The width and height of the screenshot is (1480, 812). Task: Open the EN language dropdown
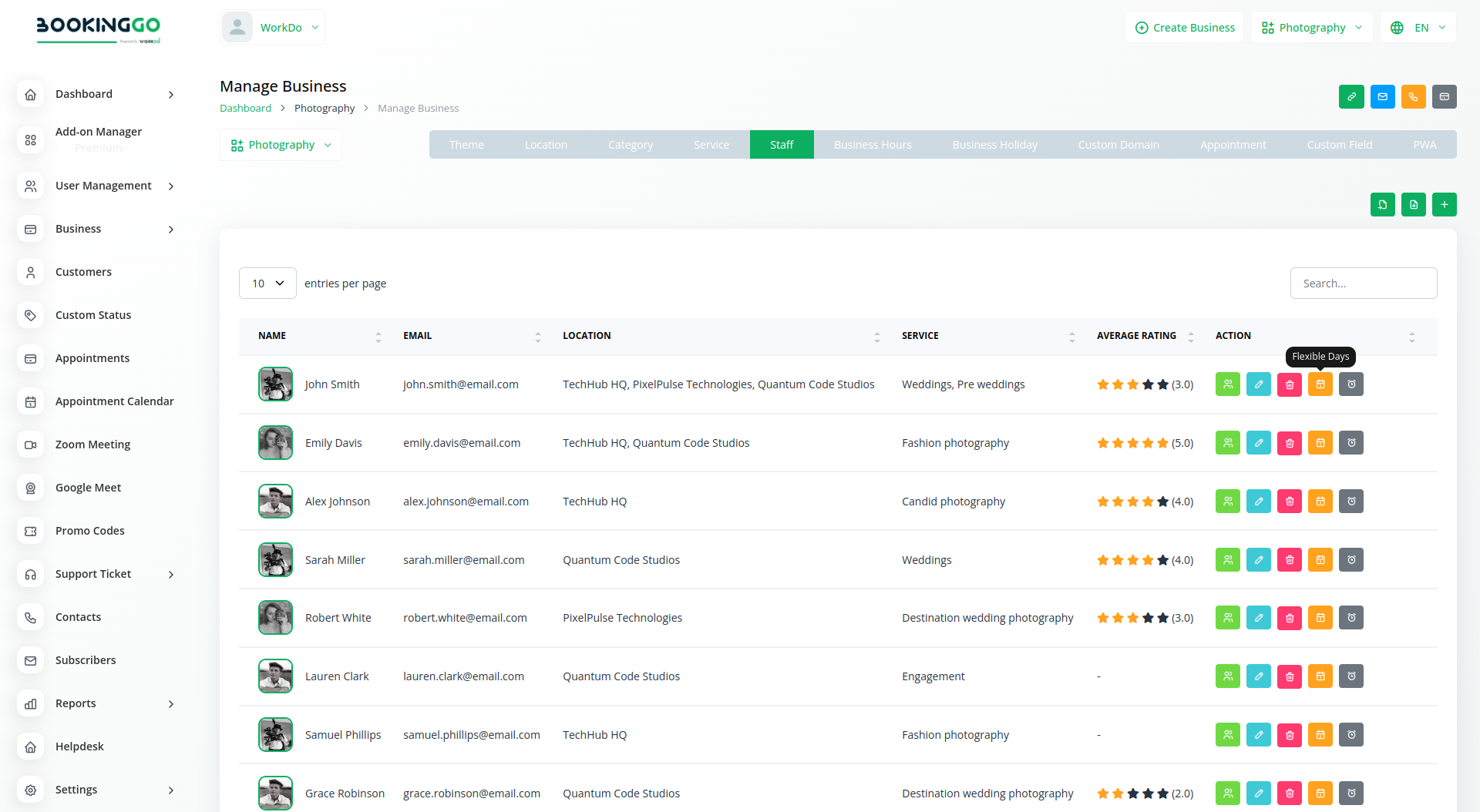click(x=1418, y=28)
